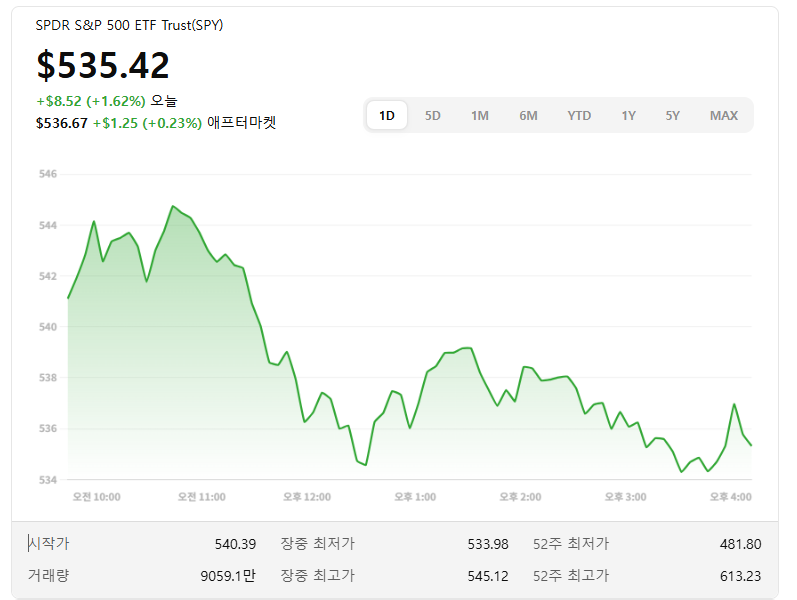Click the 장중 최고가 label
The height and width of the screenshot is (600, 797).
click(317, 576)
